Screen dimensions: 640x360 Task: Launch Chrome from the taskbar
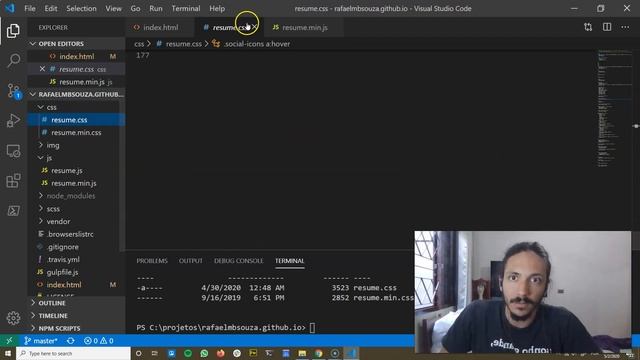(x=318, y=353)
